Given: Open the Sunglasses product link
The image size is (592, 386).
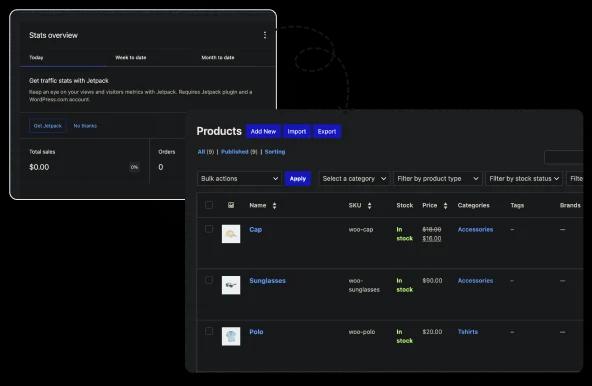Looking at the screenshot, I should pyautogui.click(x=267, y=281).
